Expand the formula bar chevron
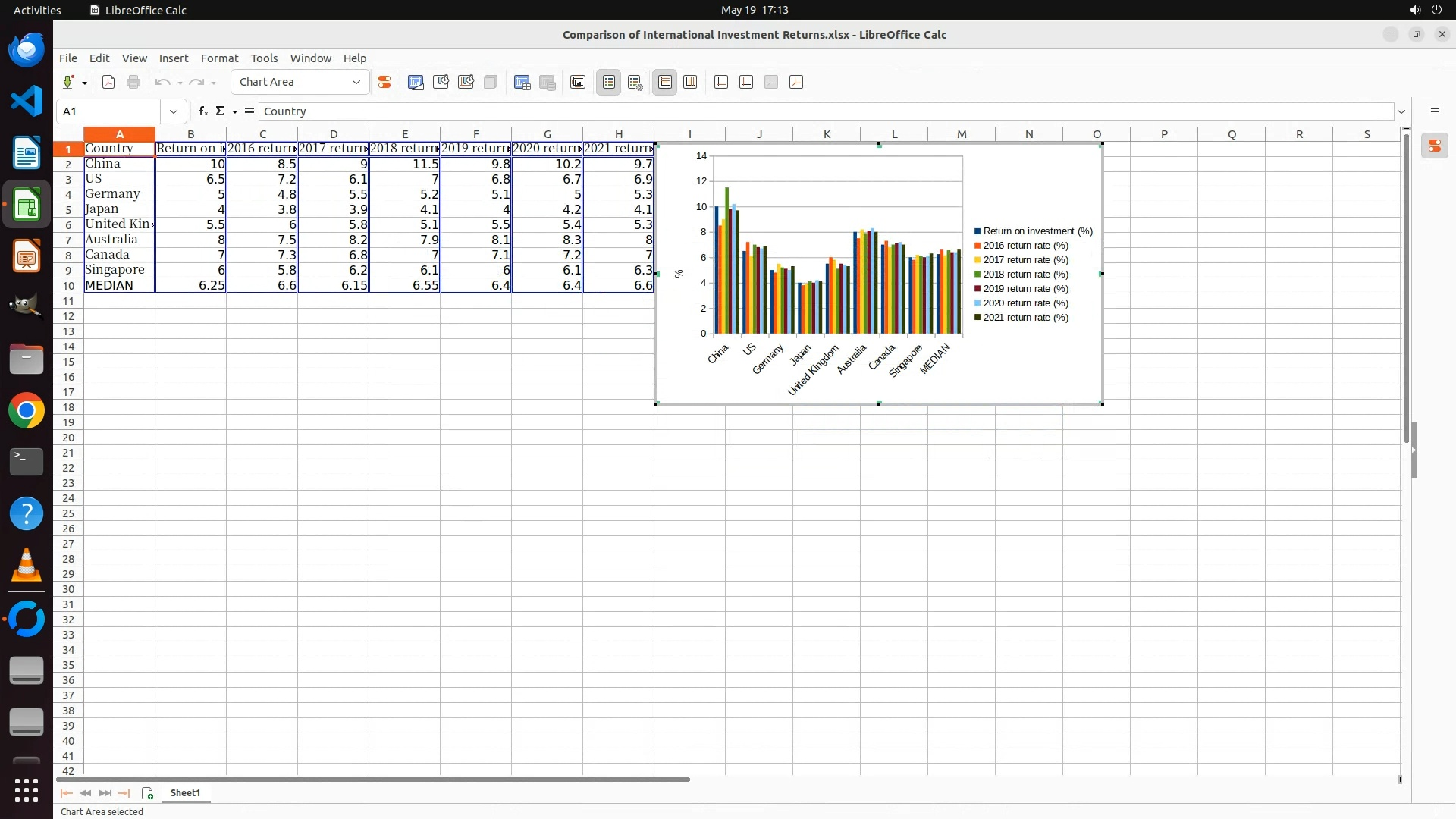The height and width of the screenshot is (819, 1456). click(x=1401, y=111)
